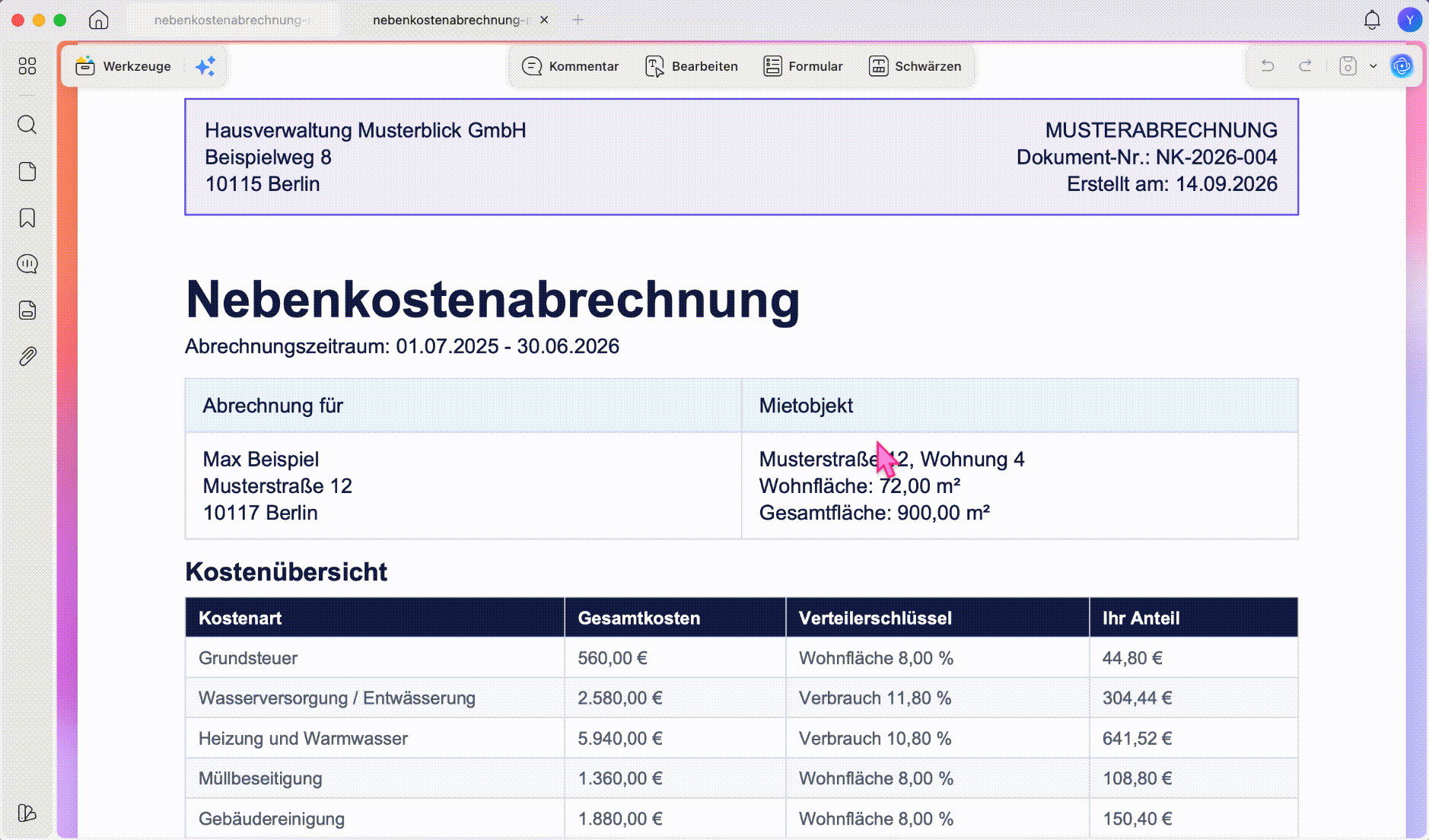Open the AI assistant round icon
The image size is (1429, 840).
[1402, 66]
